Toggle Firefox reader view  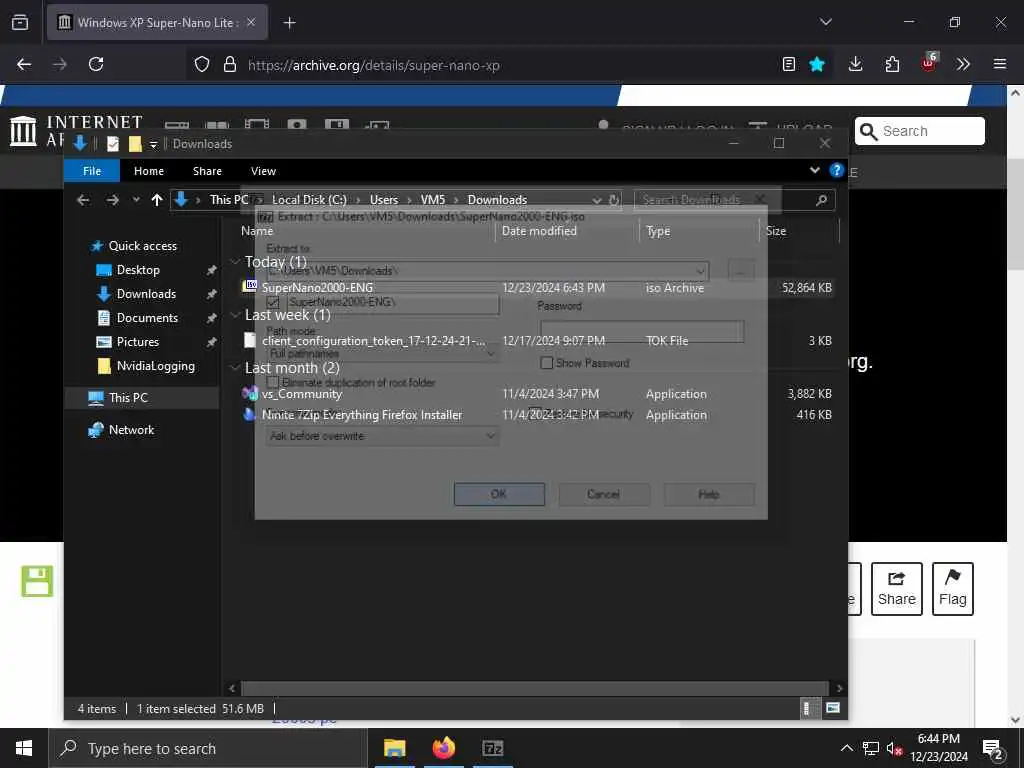[789, 64]
